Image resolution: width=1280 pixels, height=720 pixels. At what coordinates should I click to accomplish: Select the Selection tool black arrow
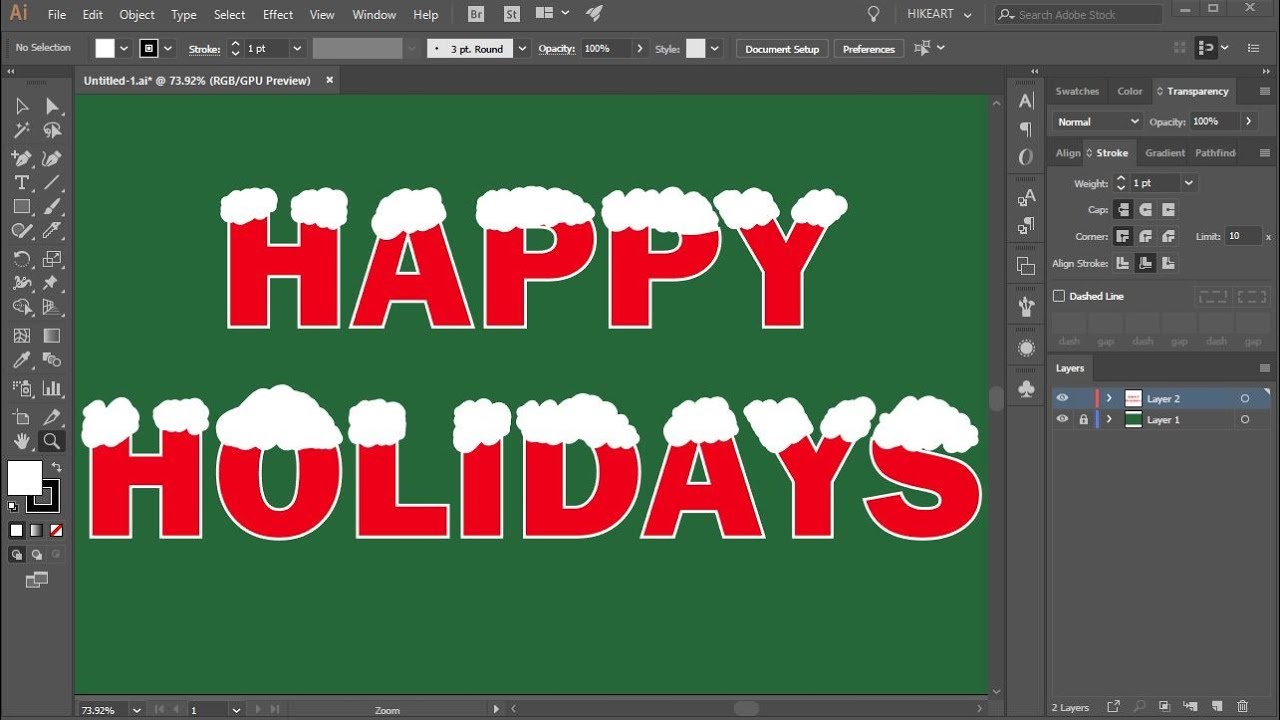(x=22, y=106)
